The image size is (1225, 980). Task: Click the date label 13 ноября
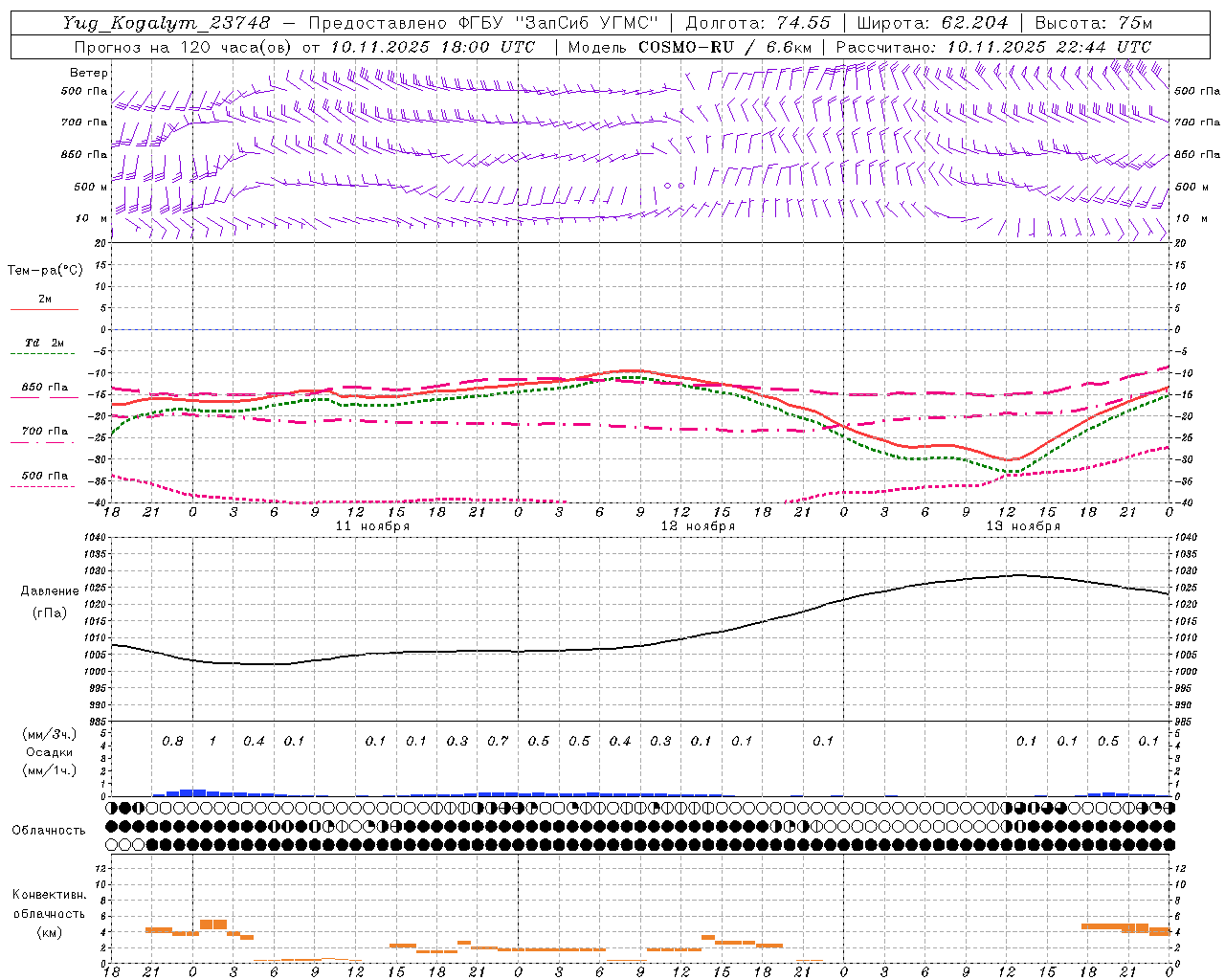[1023, 526]
